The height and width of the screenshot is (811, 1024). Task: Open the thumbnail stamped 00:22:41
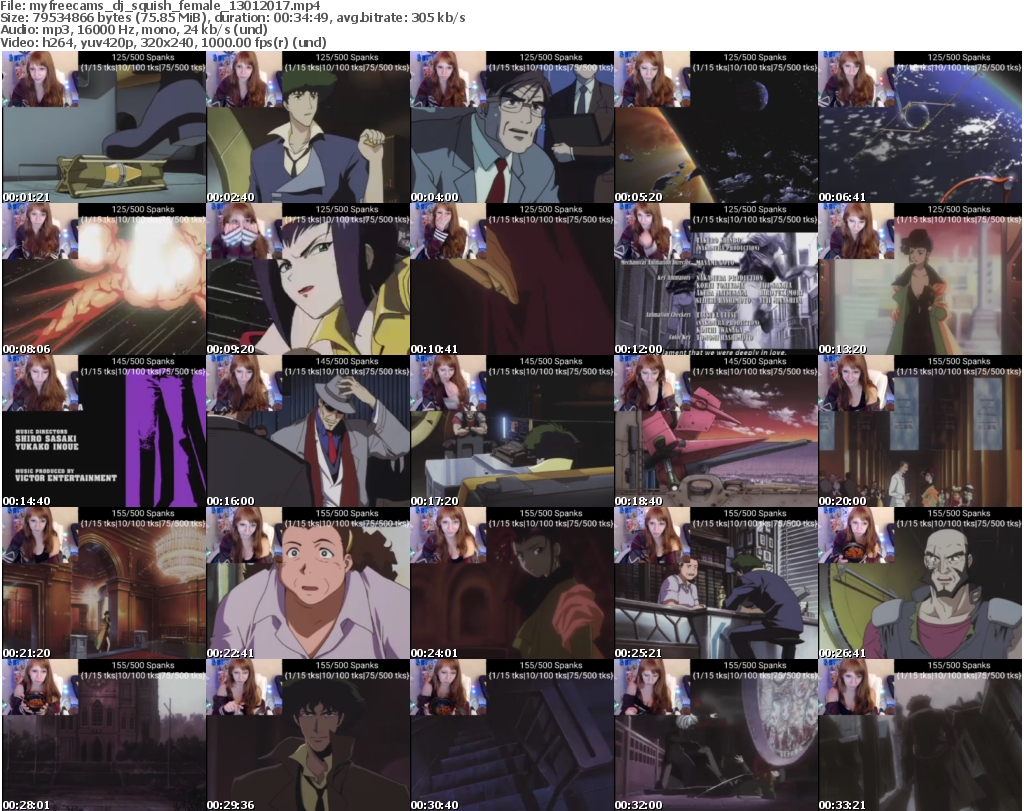point(308,584)
